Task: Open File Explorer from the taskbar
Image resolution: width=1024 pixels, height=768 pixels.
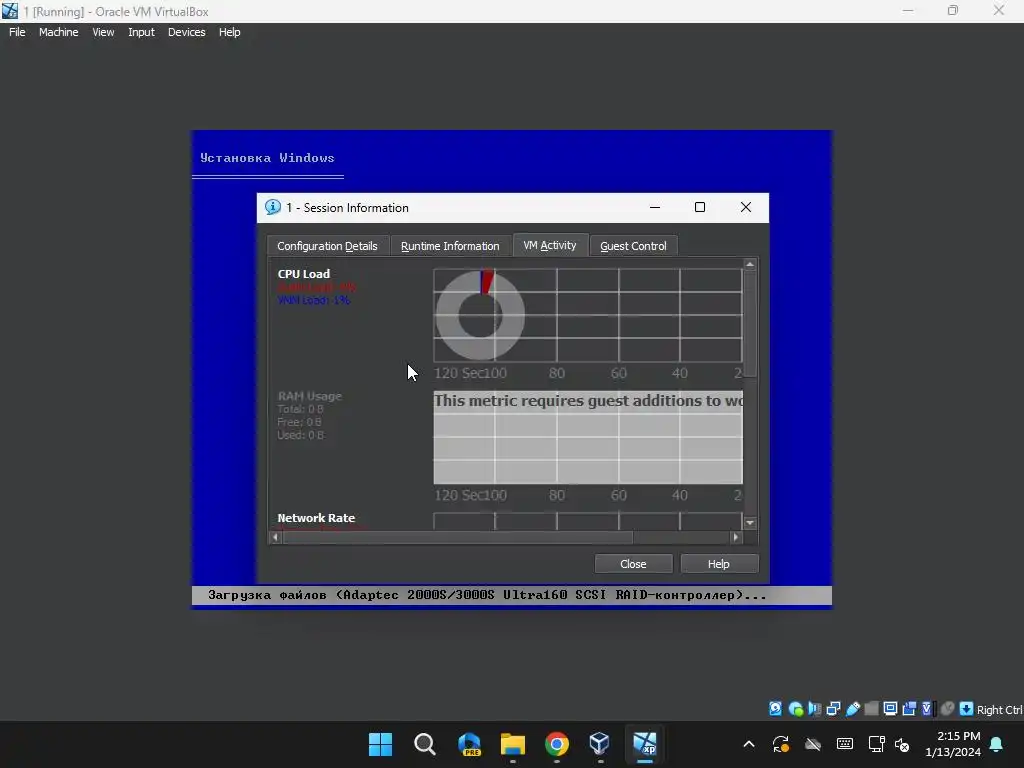Action: coord(513,744)
